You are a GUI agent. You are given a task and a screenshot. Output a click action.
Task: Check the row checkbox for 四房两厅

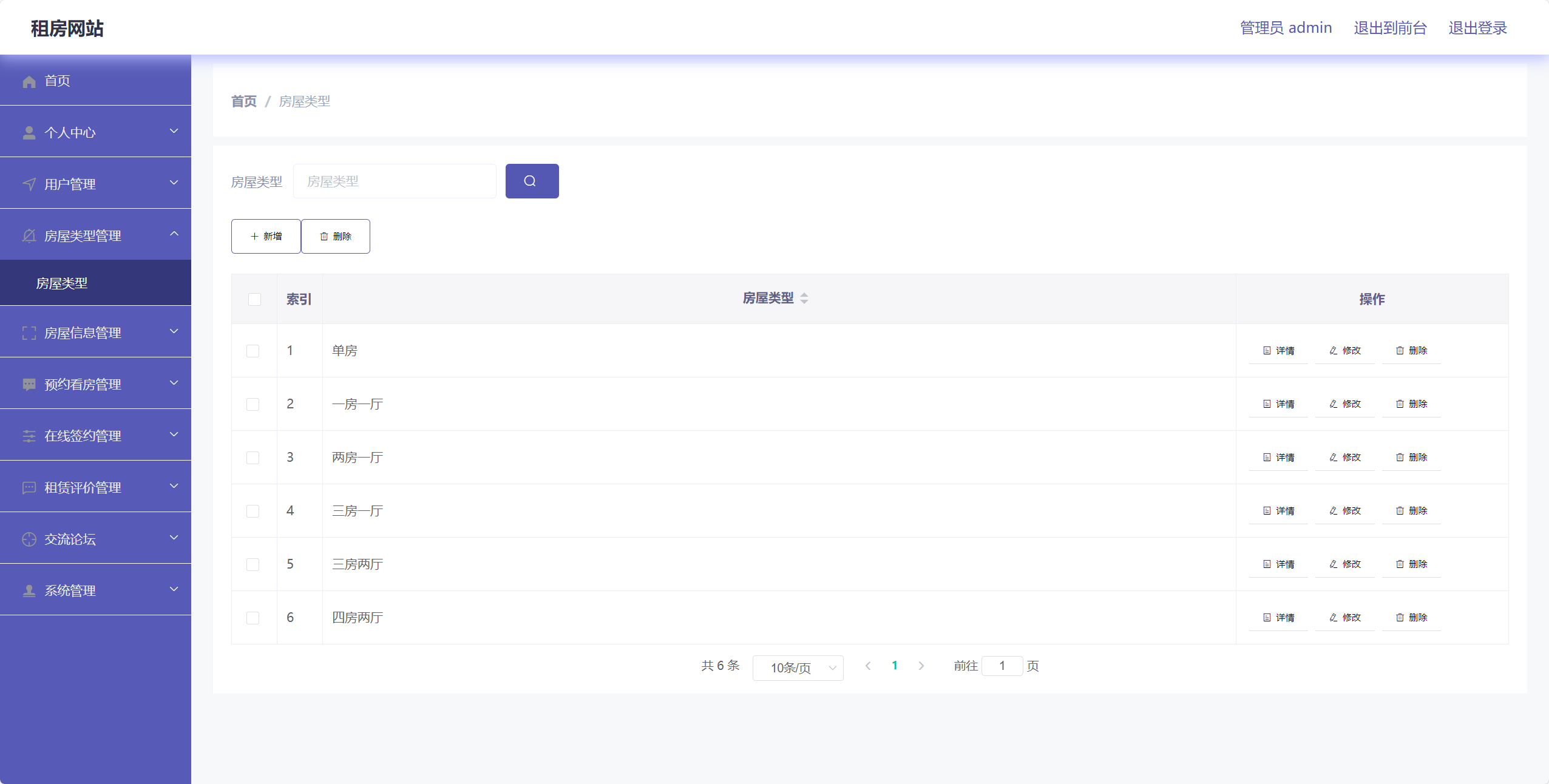(253, 618)
